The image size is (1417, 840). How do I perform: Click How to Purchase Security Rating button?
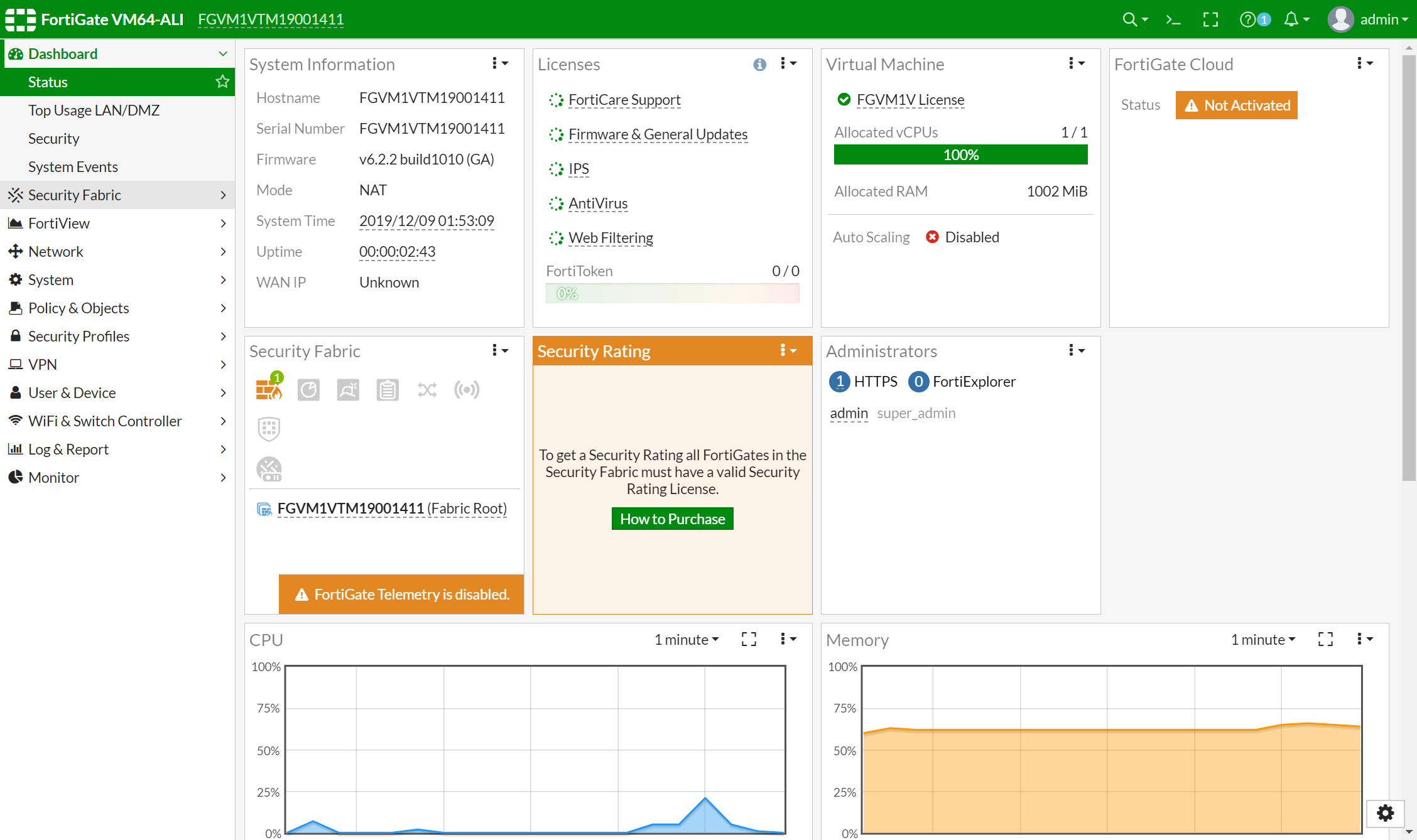point(672,518)
